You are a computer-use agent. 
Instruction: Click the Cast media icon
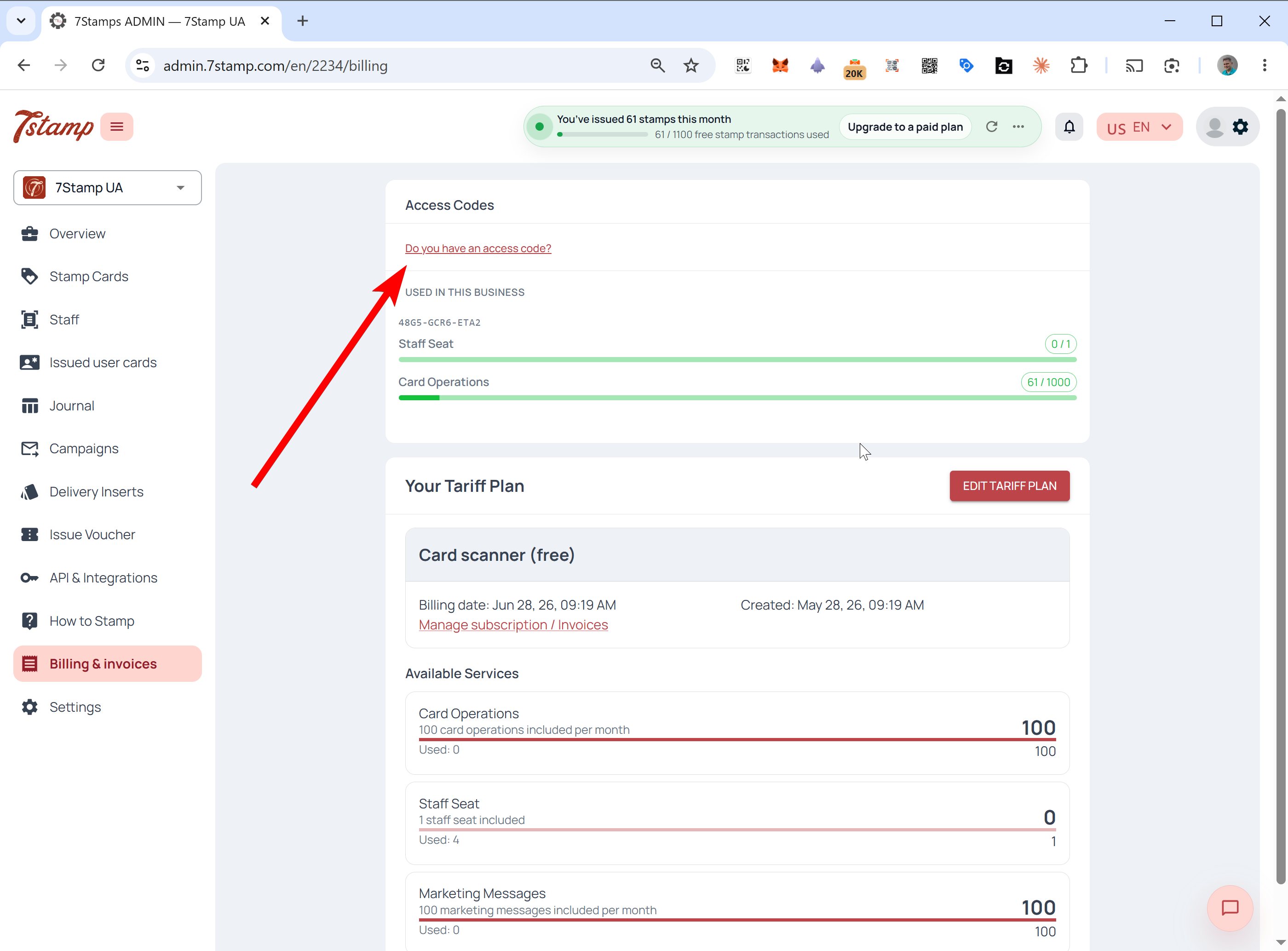1134,66
